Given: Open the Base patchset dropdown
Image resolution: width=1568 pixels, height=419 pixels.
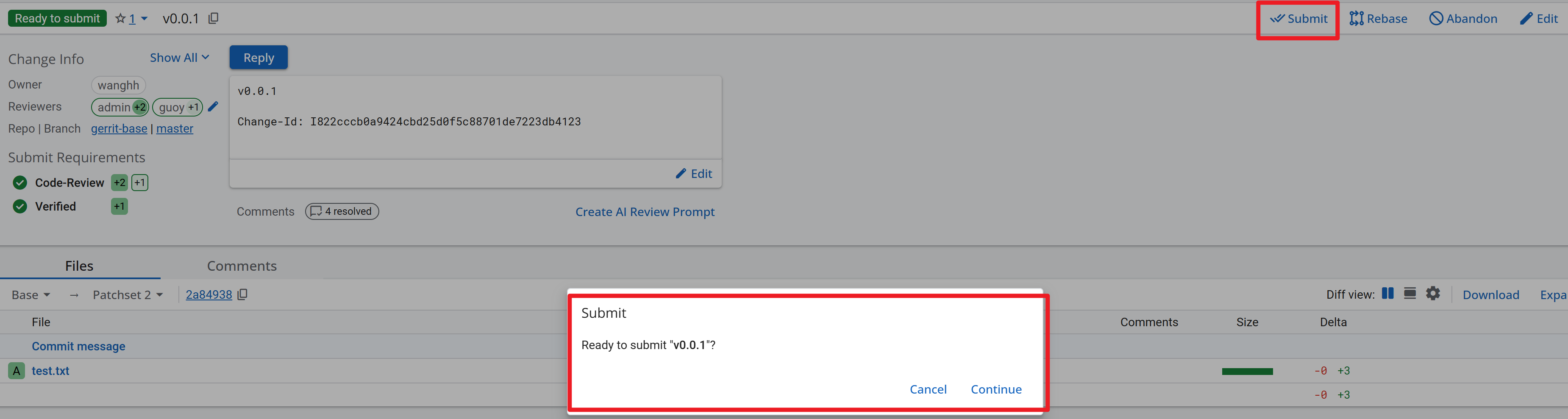Looking at the screenshot, I should [x=31, y=295].
